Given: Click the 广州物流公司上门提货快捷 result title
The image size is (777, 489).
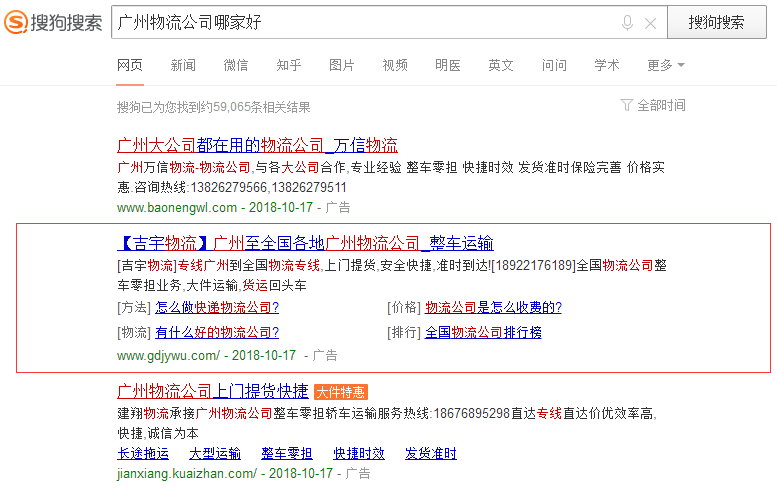Looking at the screenshot, I should [213, 390].
